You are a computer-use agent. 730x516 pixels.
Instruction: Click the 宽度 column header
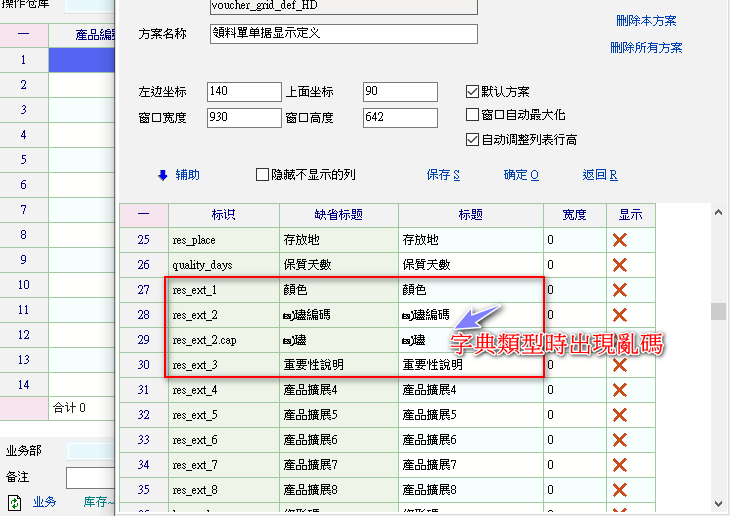pos(574,215)
